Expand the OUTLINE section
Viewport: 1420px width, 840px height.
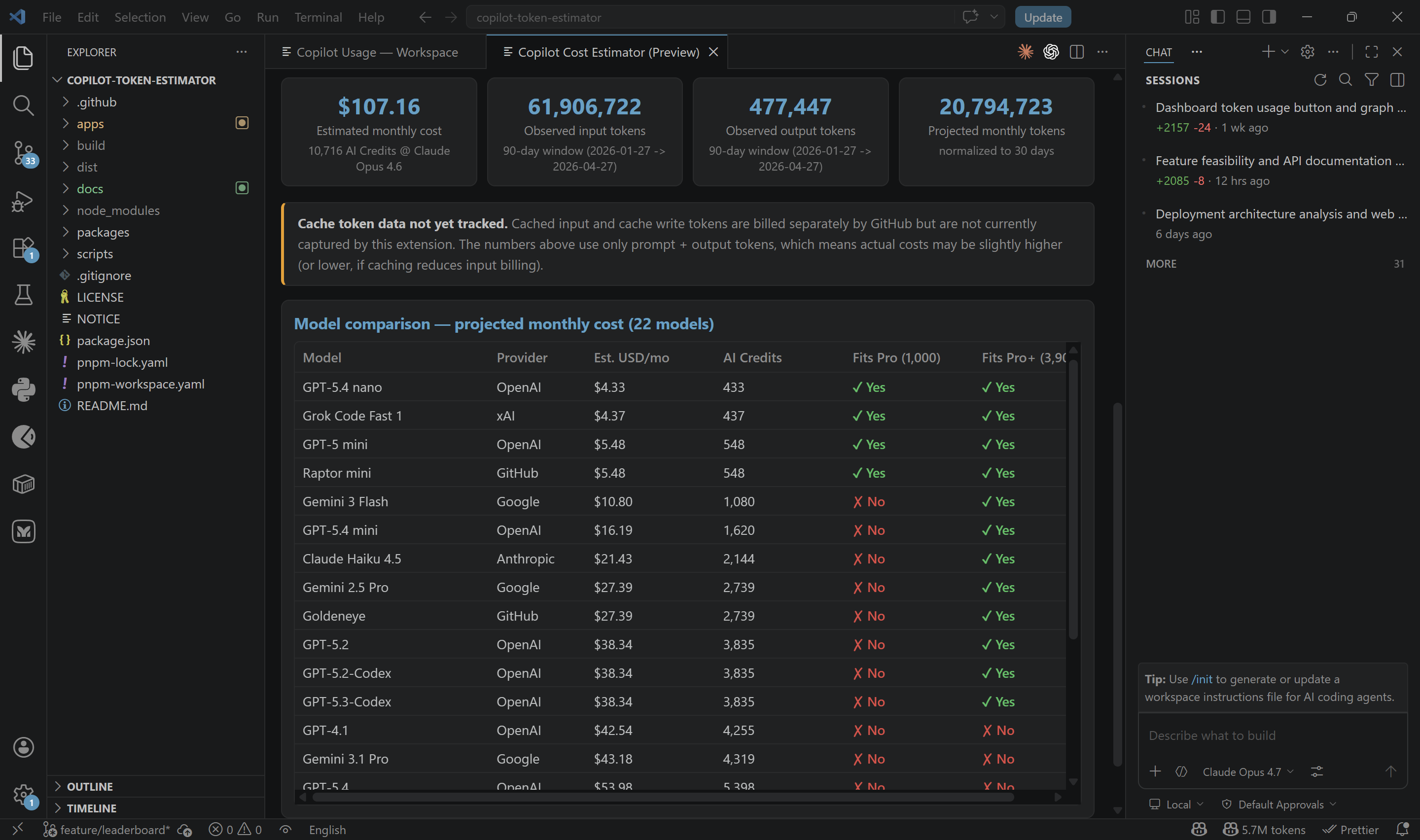156,786
